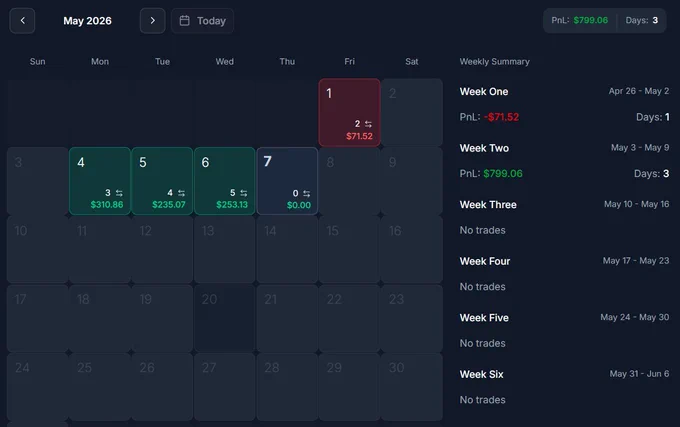This screenshot has width=680, height=427.
Task: Click the Week Two summary heading
Action: [x=484, y=148]
